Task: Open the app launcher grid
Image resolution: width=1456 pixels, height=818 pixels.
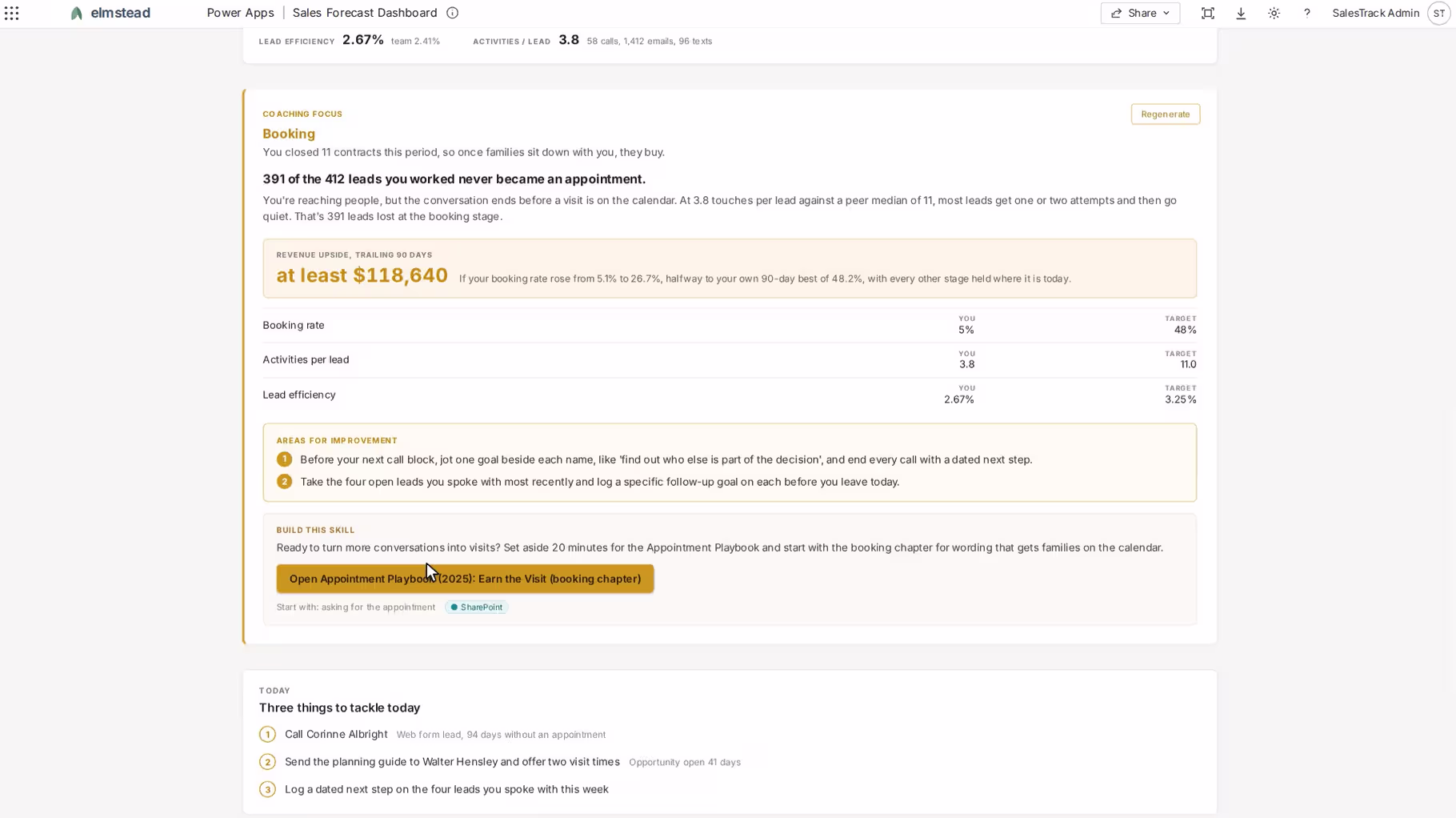Action: [x=12, y=13]
